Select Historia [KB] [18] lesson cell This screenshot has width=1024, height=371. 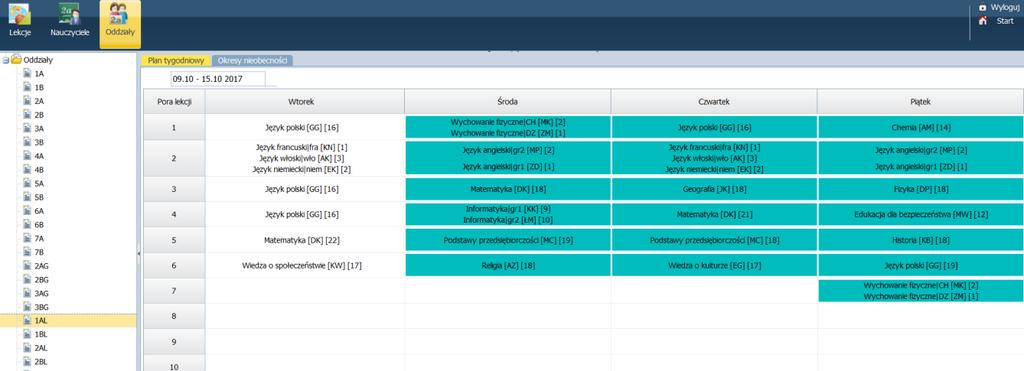pyautogui.click(x=921, y=240)
